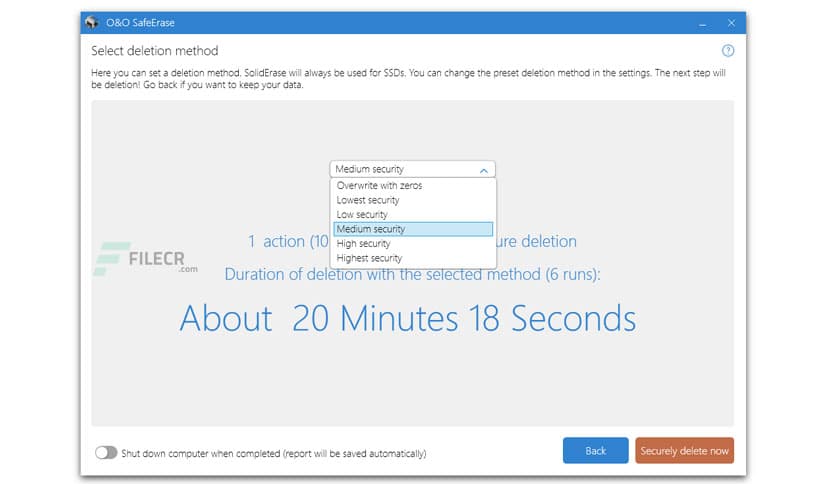Collapse the deletion method dropdown chevron
This screenshot has height=484, width=836.
pos(484,170)
